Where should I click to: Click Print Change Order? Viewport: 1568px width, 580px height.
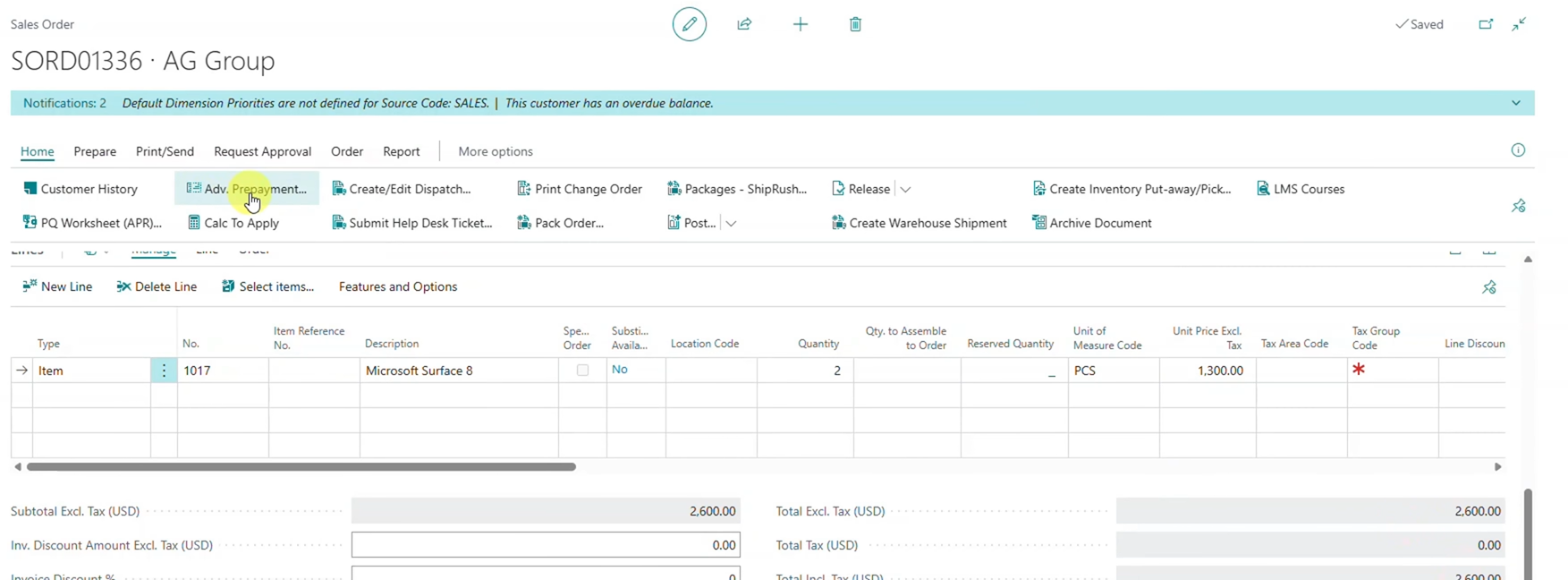tap(580, 189)
